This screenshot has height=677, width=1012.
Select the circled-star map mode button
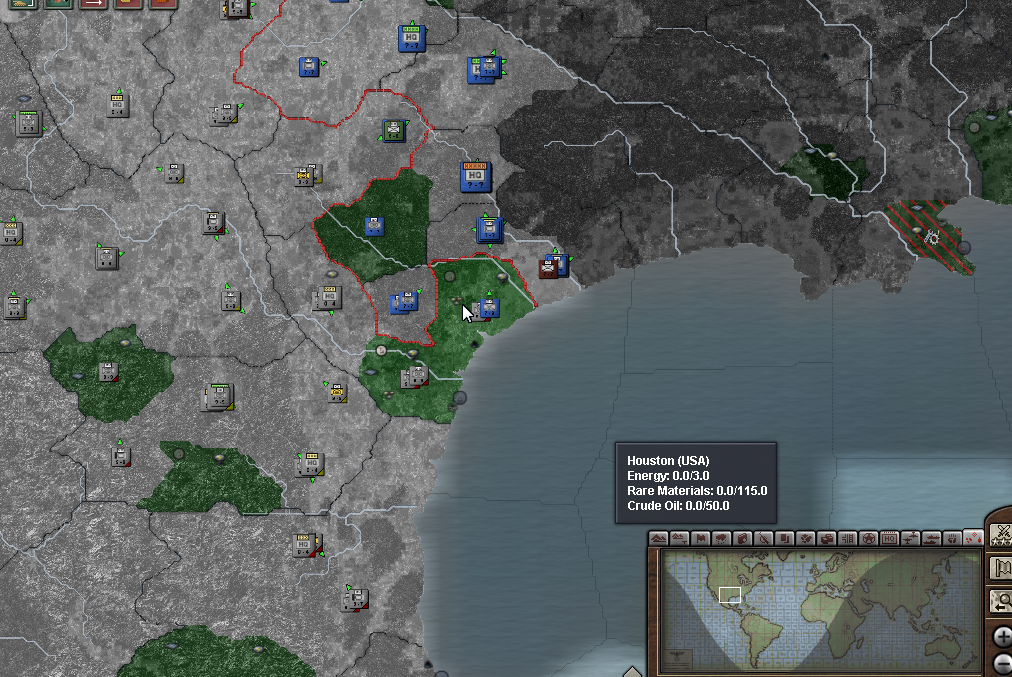pos(869,538)
